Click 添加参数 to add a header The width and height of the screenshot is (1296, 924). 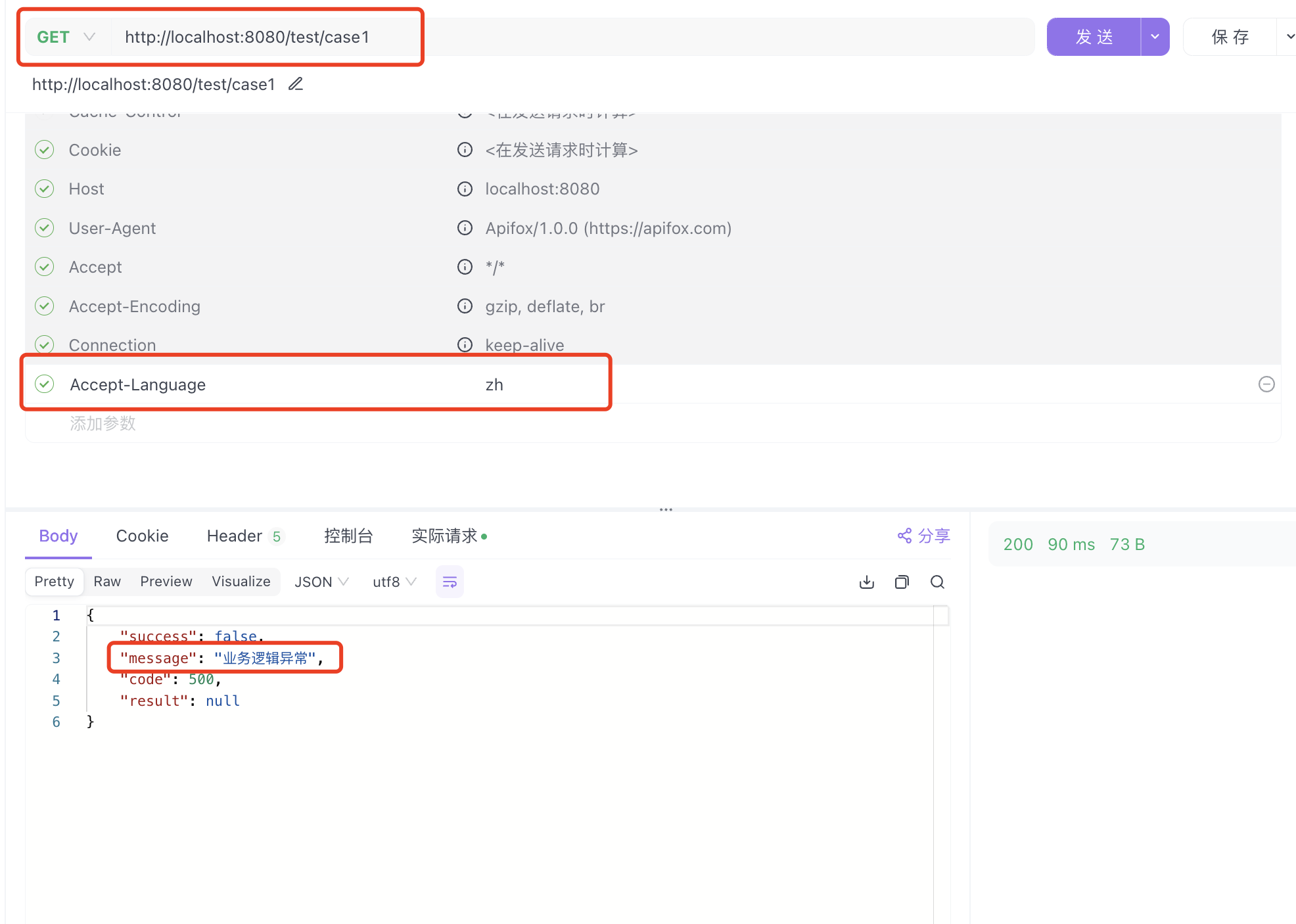click(x=102, y=423)
